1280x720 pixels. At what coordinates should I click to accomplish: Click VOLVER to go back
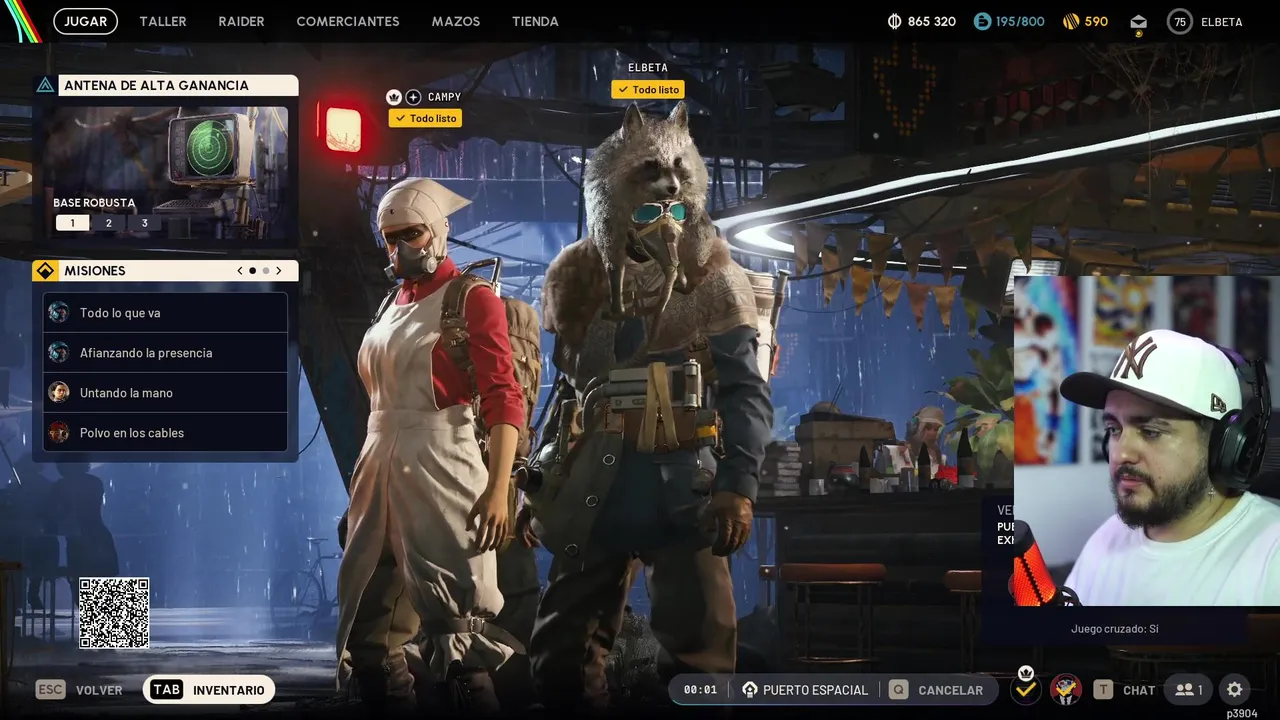coord(99,690)
